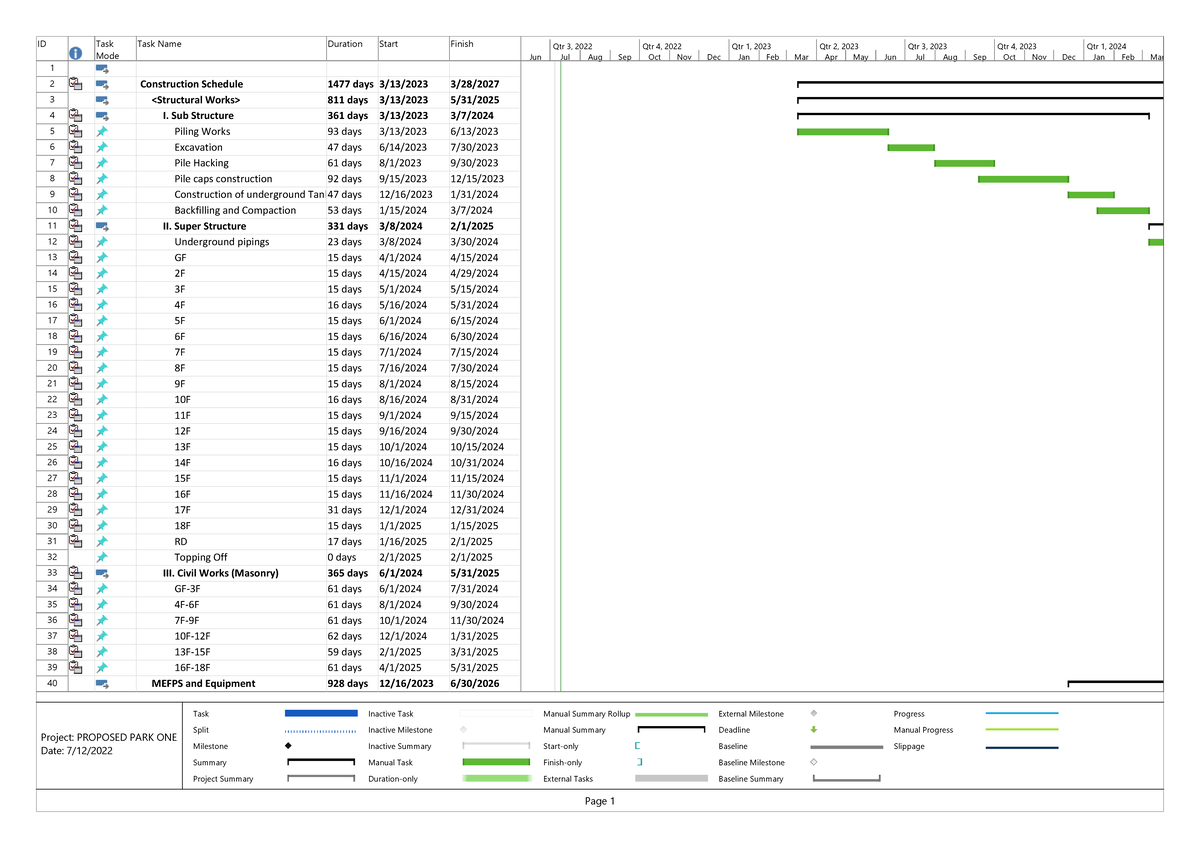
Task: Click the green Deadline arrow symbol in the legend
Action: 813,730
